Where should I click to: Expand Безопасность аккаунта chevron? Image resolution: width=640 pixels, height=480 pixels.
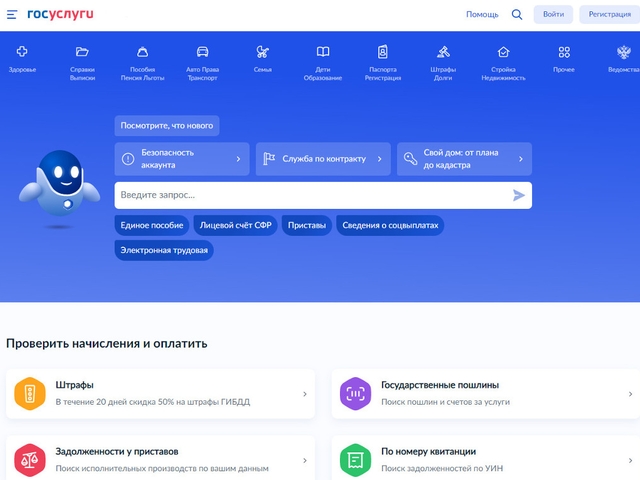pos(238,159)
